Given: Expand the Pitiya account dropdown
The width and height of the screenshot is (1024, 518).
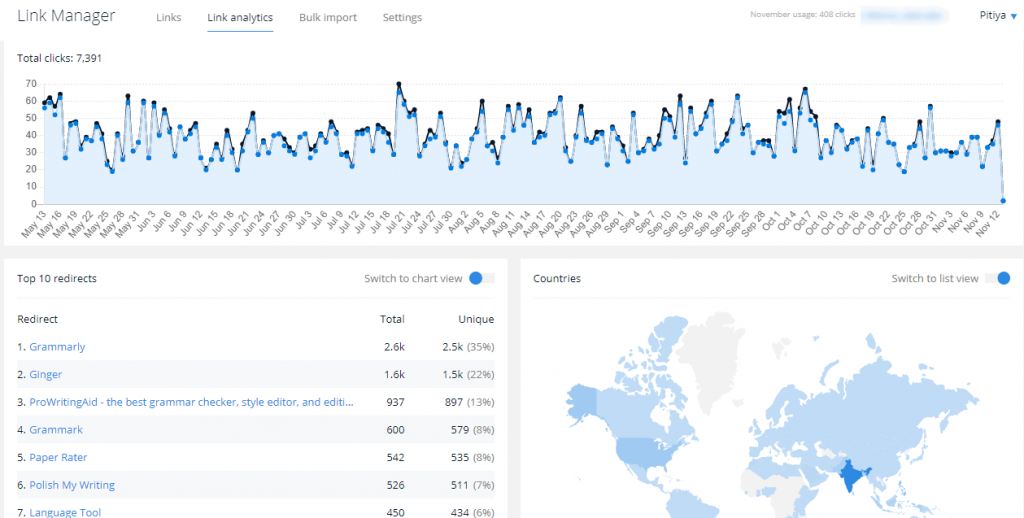Looking at the screenshot, I should tap(998, 16).
